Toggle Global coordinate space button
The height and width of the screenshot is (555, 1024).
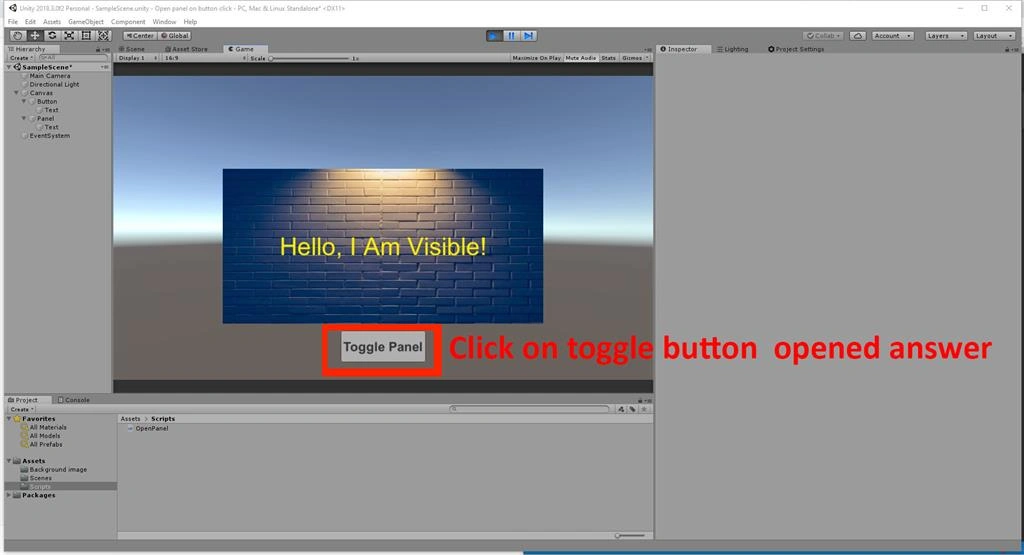click(x=174, y=36)
